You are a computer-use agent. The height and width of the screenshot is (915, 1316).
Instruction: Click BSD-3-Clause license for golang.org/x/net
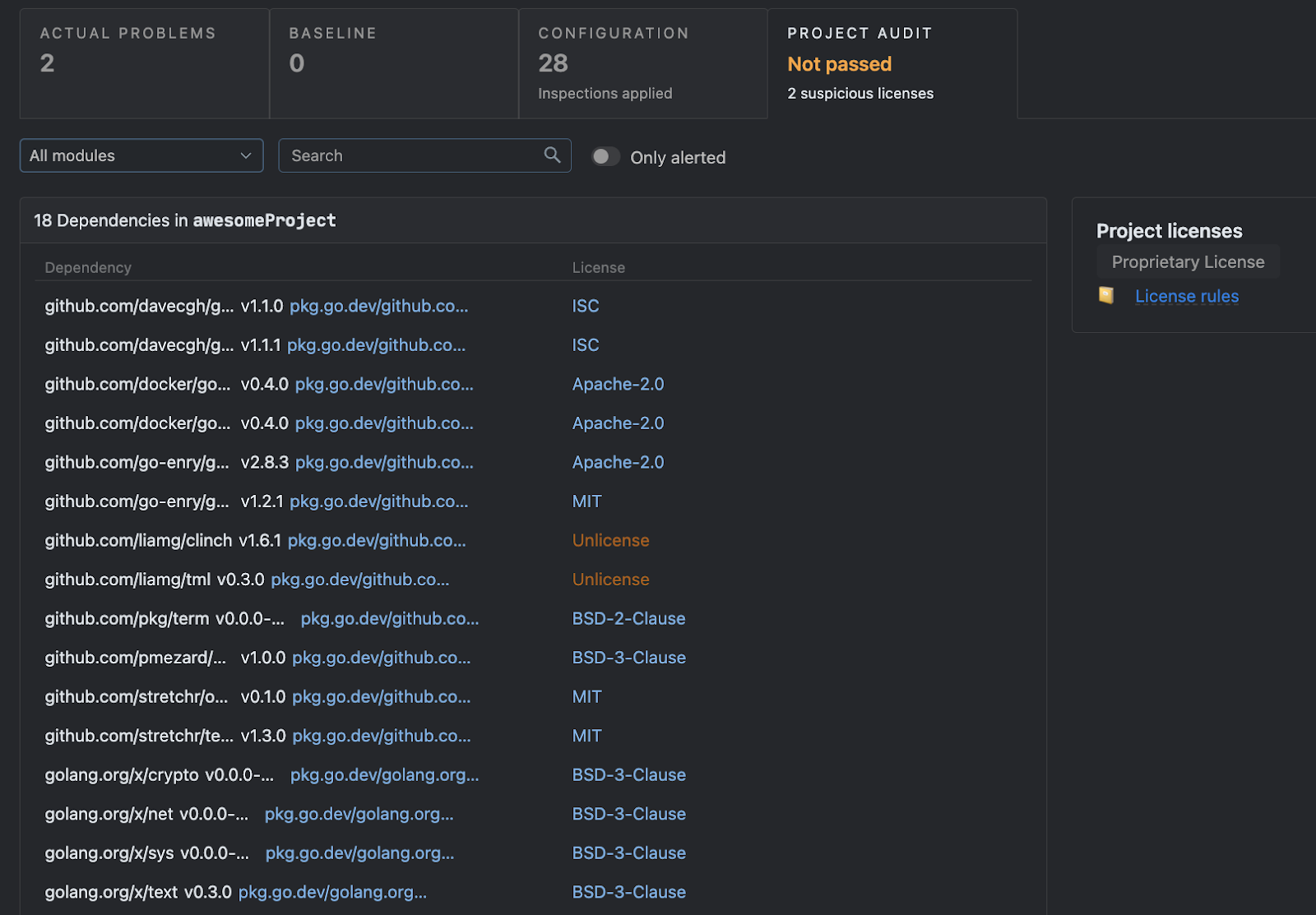pyautogui.click(x=629, y=814)
